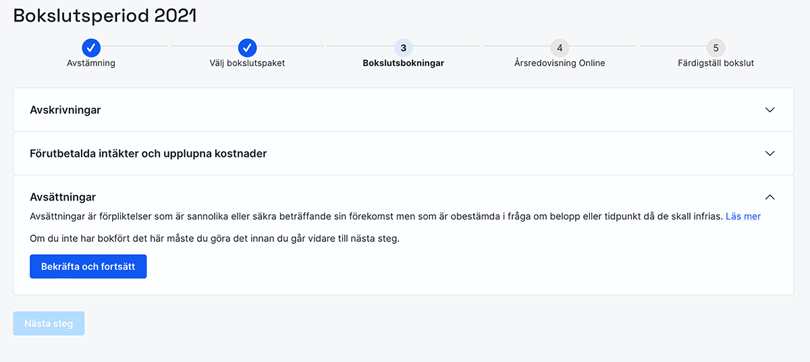Click Bekräfta och fortsätt button
Image resolution: width=810 pixels, height=362 pixels.
[88, 266]
